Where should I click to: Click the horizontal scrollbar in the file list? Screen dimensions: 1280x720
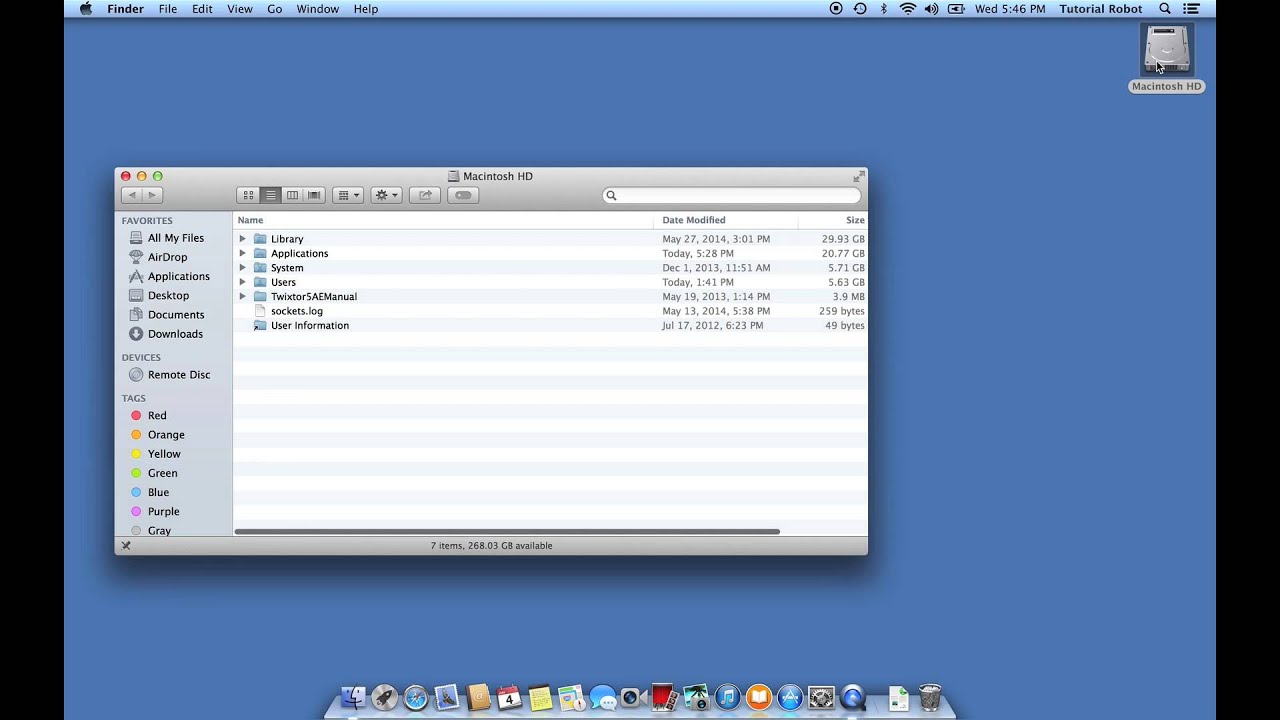pyautogui.click(x=507, y=531)
